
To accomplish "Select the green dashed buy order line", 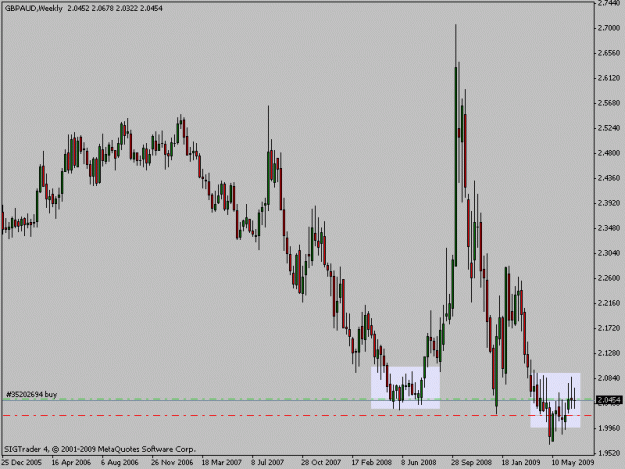I will (x=298, y=399).
